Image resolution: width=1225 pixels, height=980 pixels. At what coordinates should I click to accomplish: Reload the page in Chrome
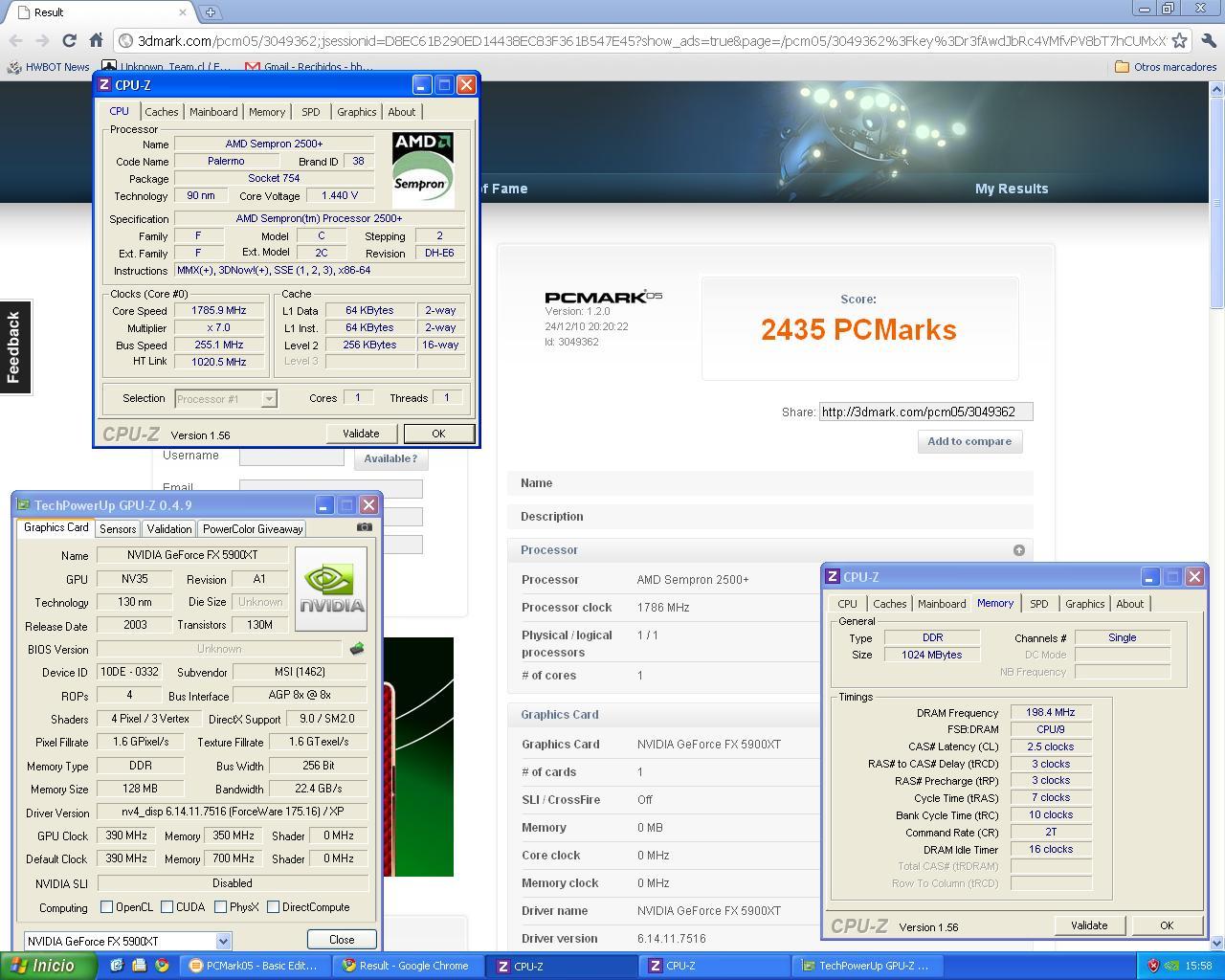pyautogui.click(x=69, y=40)
